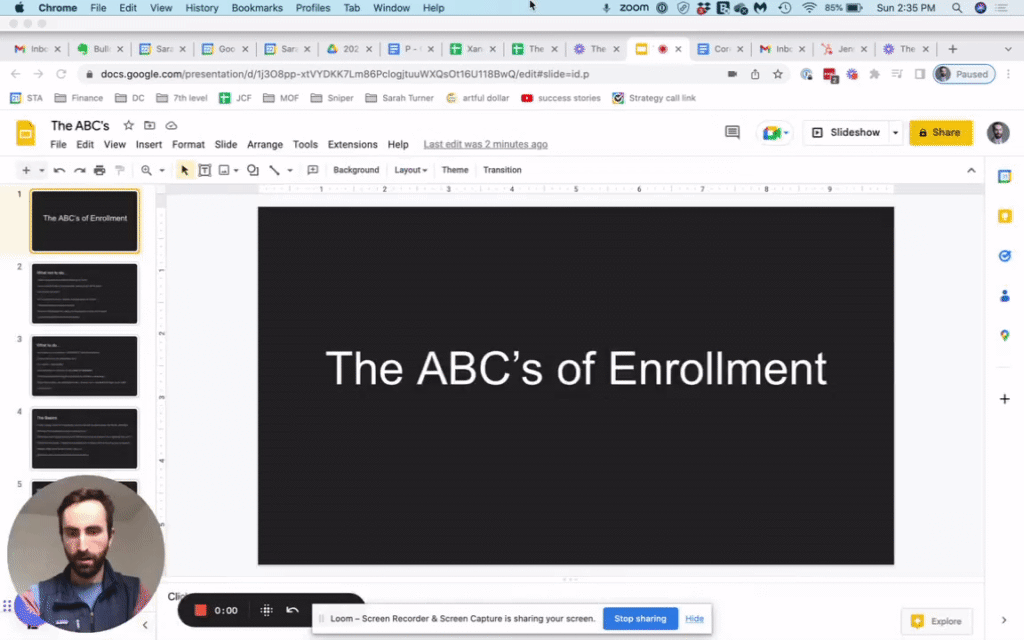Open Contacts side panel icon

(1004, 296)
